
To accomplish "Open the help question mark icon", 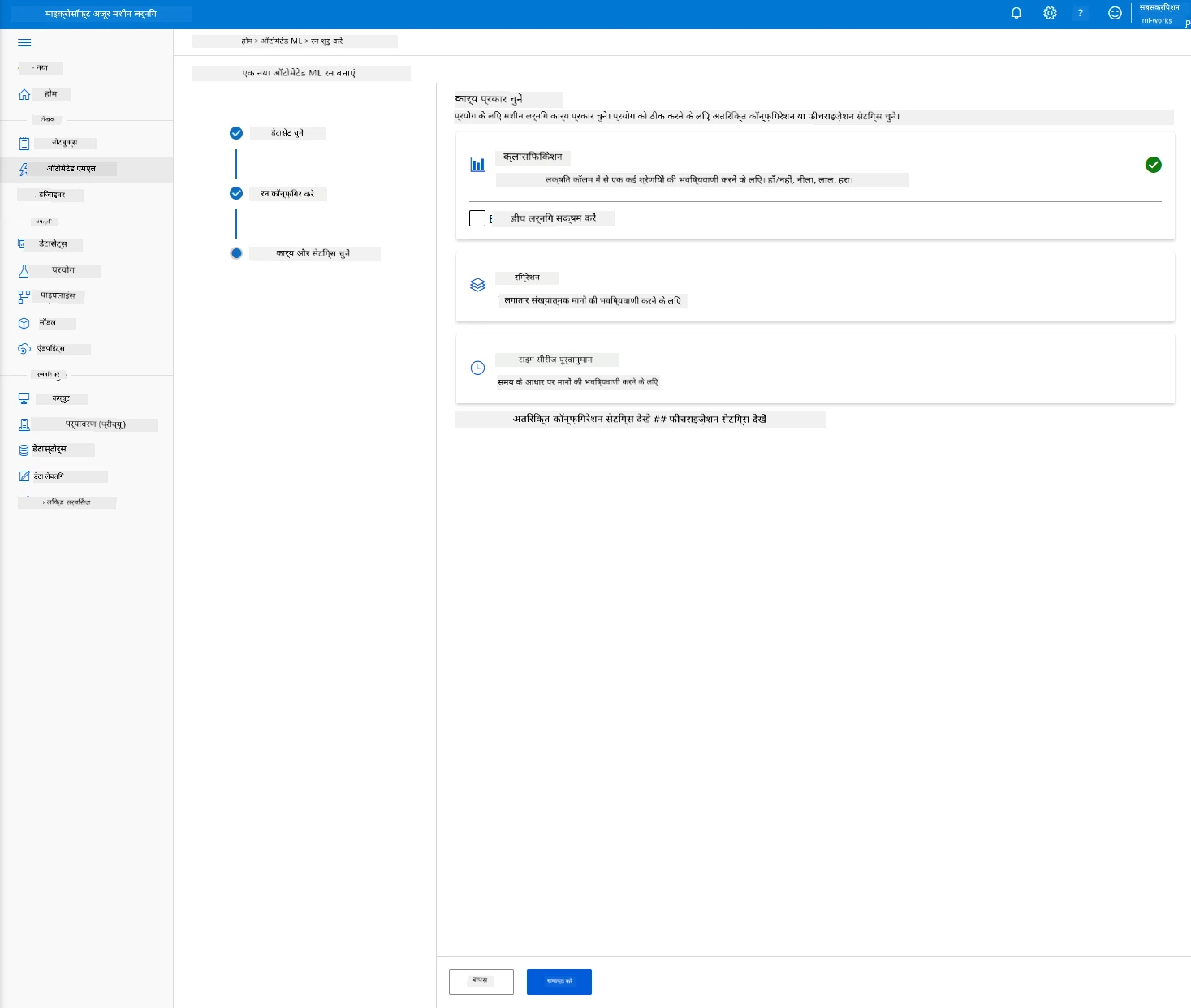I will (1081, 13).
